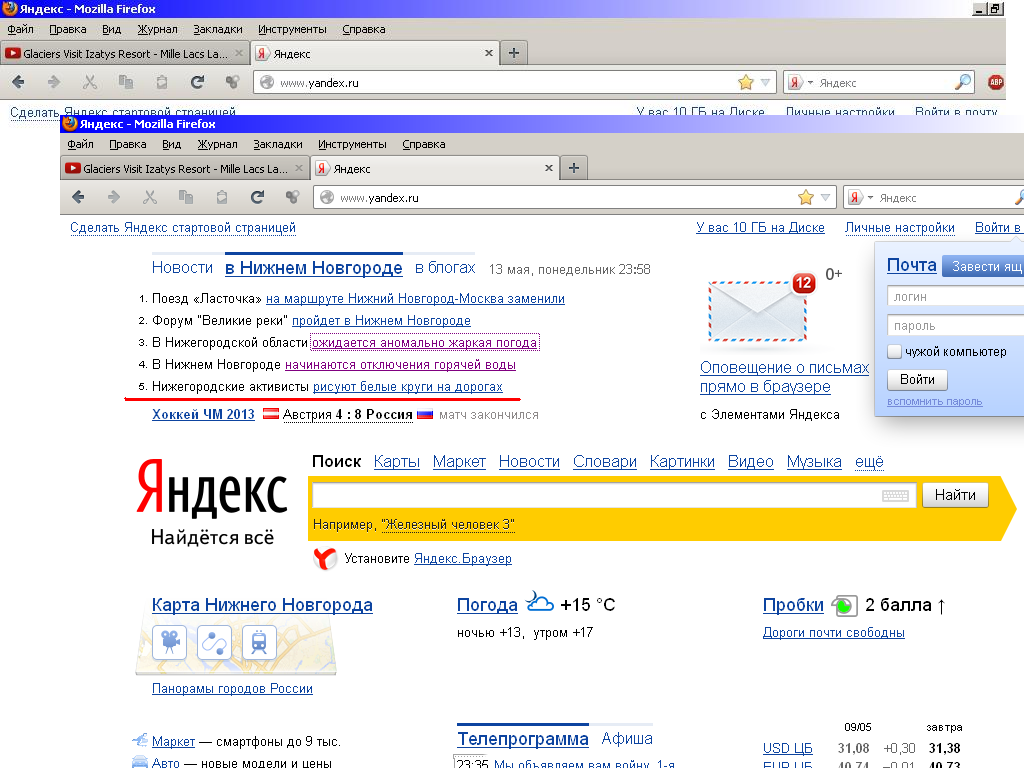The height and width of the screenshot is (768, 1024).
Task: Switch to Glaciers Visit tab in front window
Action: (184, 168)
